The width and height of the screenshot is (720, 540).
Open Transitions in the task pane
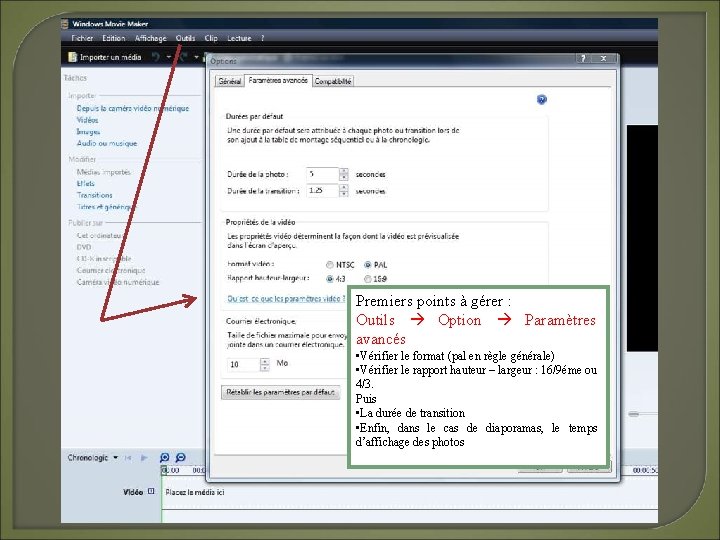(94, 195)
